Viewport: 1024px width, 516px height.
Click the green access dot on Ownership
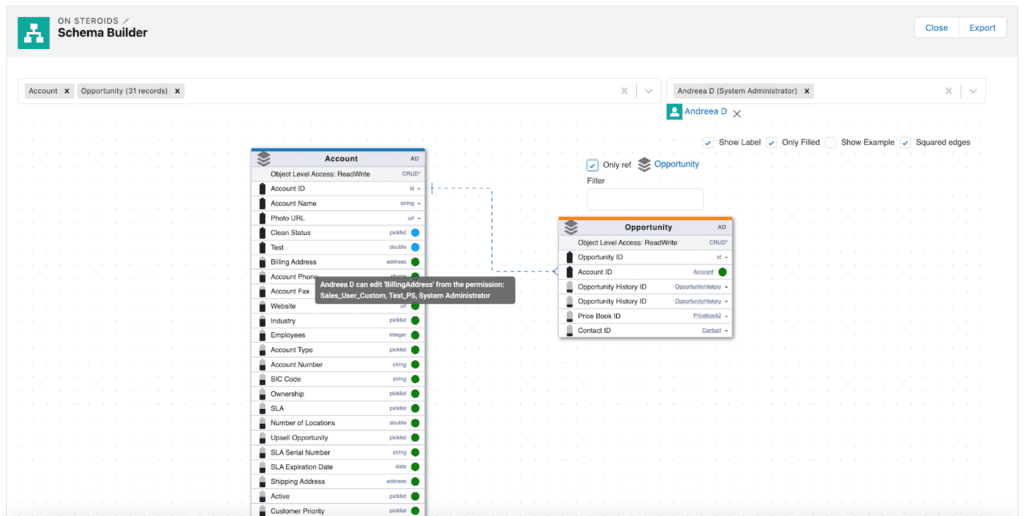pyautogui.click(x=415, y=394)
